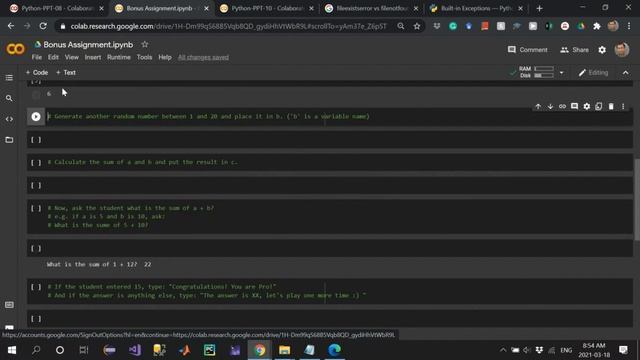
Task: Switch to the Python-PPT-10 browser tab
Action: point(267,8)
